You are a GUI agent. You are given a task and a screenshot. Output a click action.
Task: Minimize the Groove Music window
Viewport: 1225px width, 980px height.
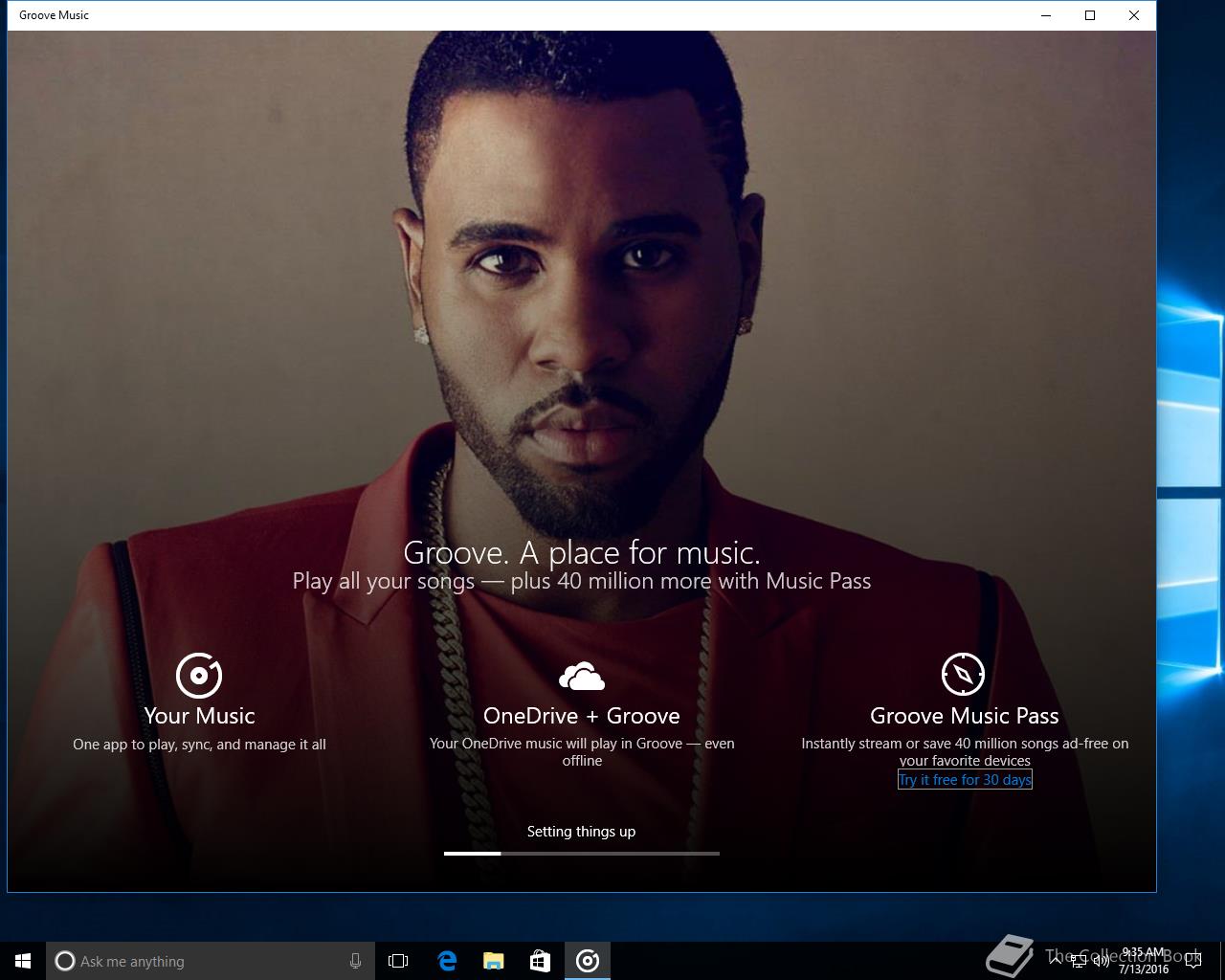(x=1045, y=15)
